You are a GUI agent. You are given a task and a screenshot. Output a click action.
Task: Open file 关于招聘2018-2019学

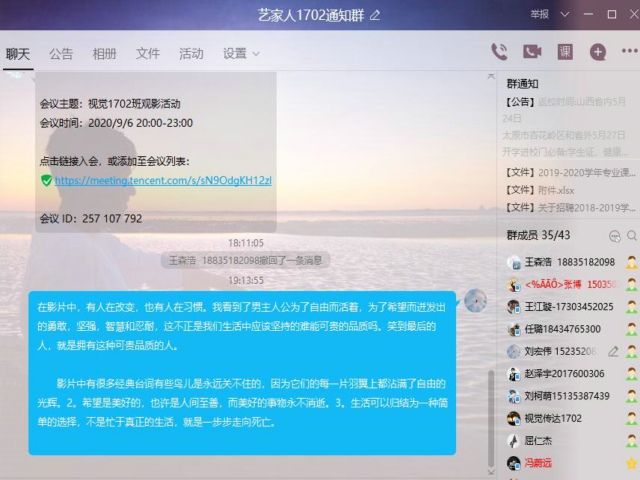570,208
